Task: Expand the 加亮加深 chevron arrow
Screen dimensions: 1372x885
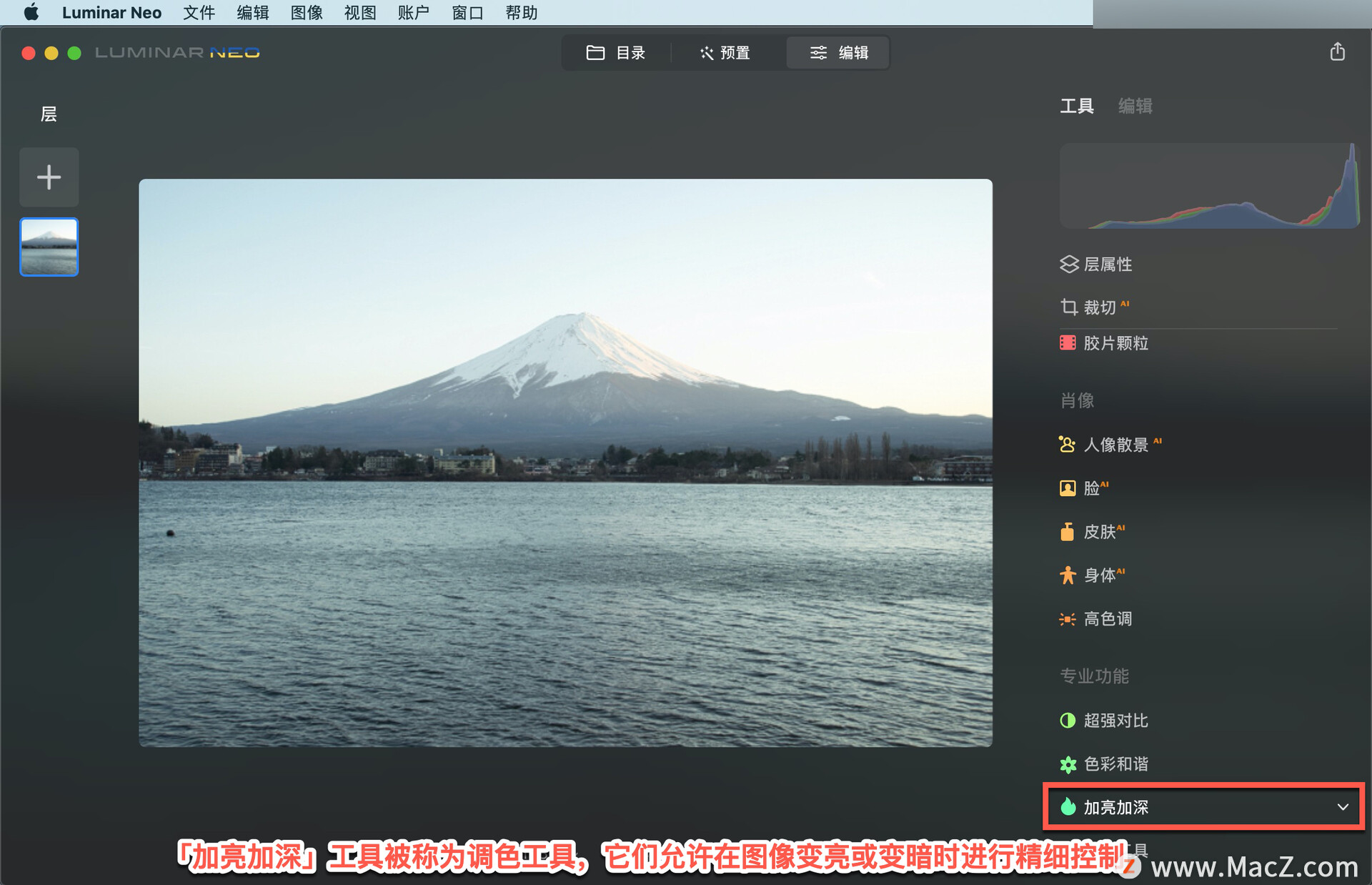Action: pos(1343,807)
